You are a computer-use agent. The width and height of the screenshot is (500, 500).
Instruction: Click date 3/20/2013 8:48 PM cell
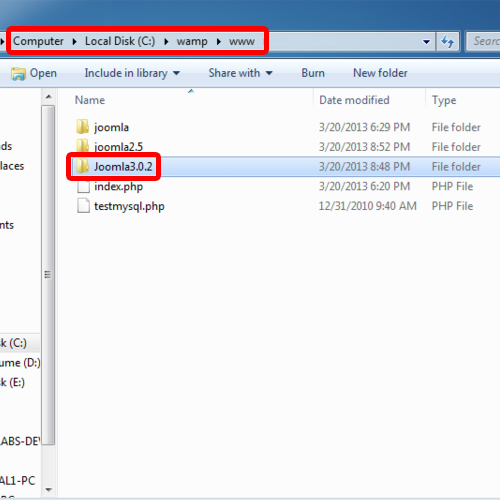(x=364, y=166)
